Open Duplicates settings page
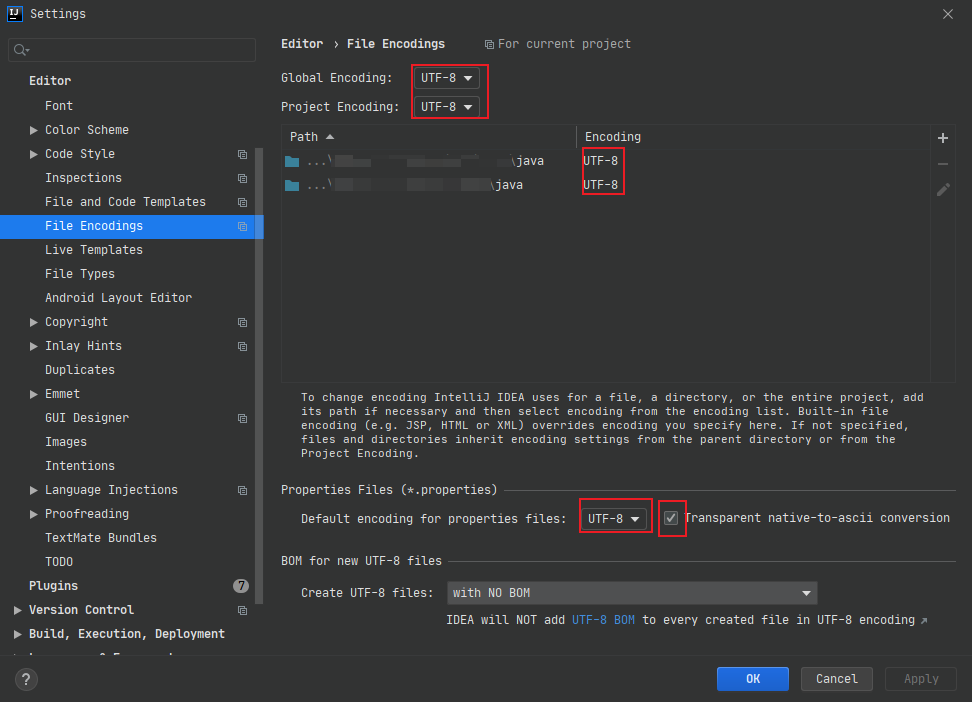 click(80, 370)
